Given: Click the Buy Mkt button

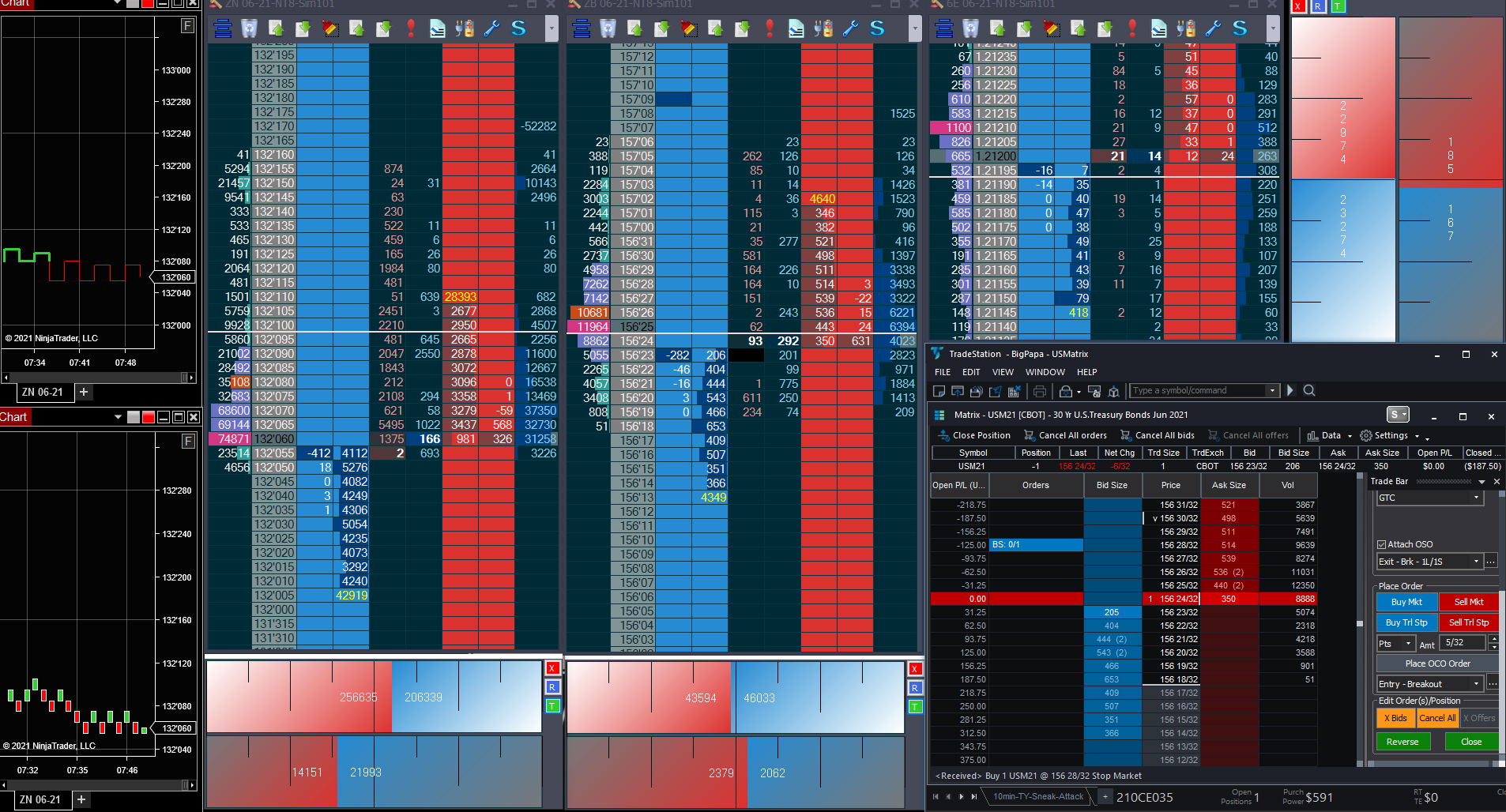Looking at the screenshot, I should [x=1406, y=602].
